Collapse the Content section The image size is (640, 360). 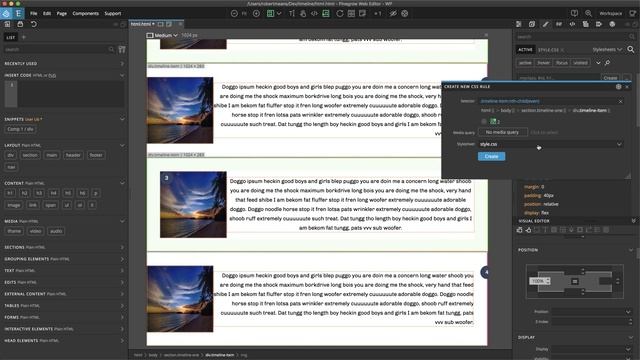(122, 183)
